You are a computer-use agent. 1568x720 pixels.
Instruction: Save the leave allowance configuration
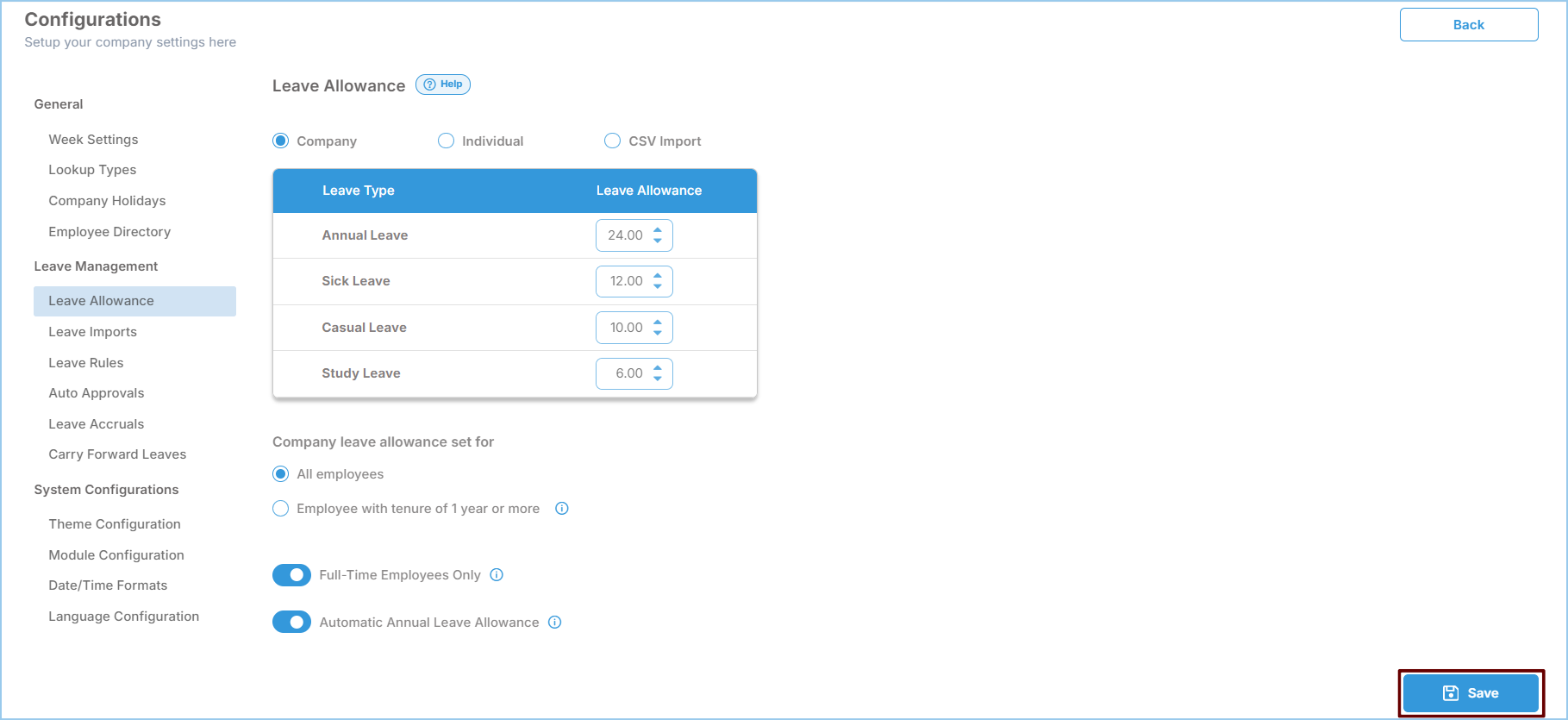[x=1471, y=693]
